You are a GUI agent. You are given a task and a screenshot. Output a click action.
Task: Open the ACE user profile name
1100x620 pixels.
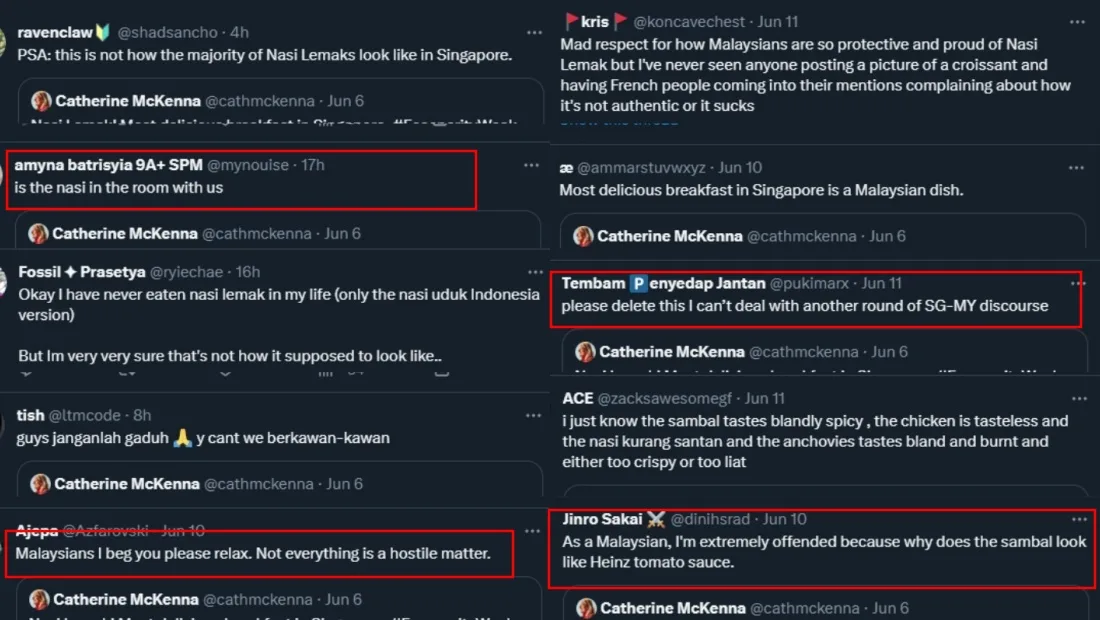tap(578, 399)
